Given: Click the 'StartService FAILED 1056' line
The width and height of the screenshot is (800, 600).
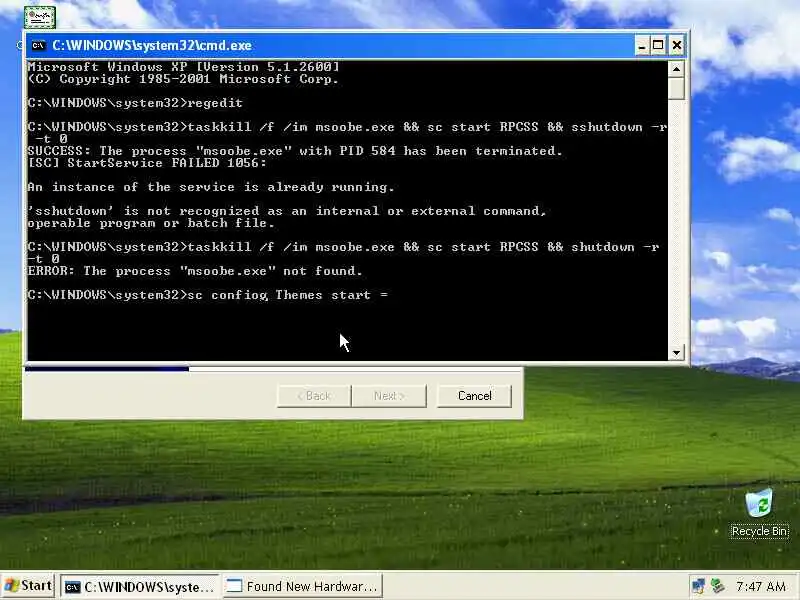Looking at the screenshot, I should [147, 163].
